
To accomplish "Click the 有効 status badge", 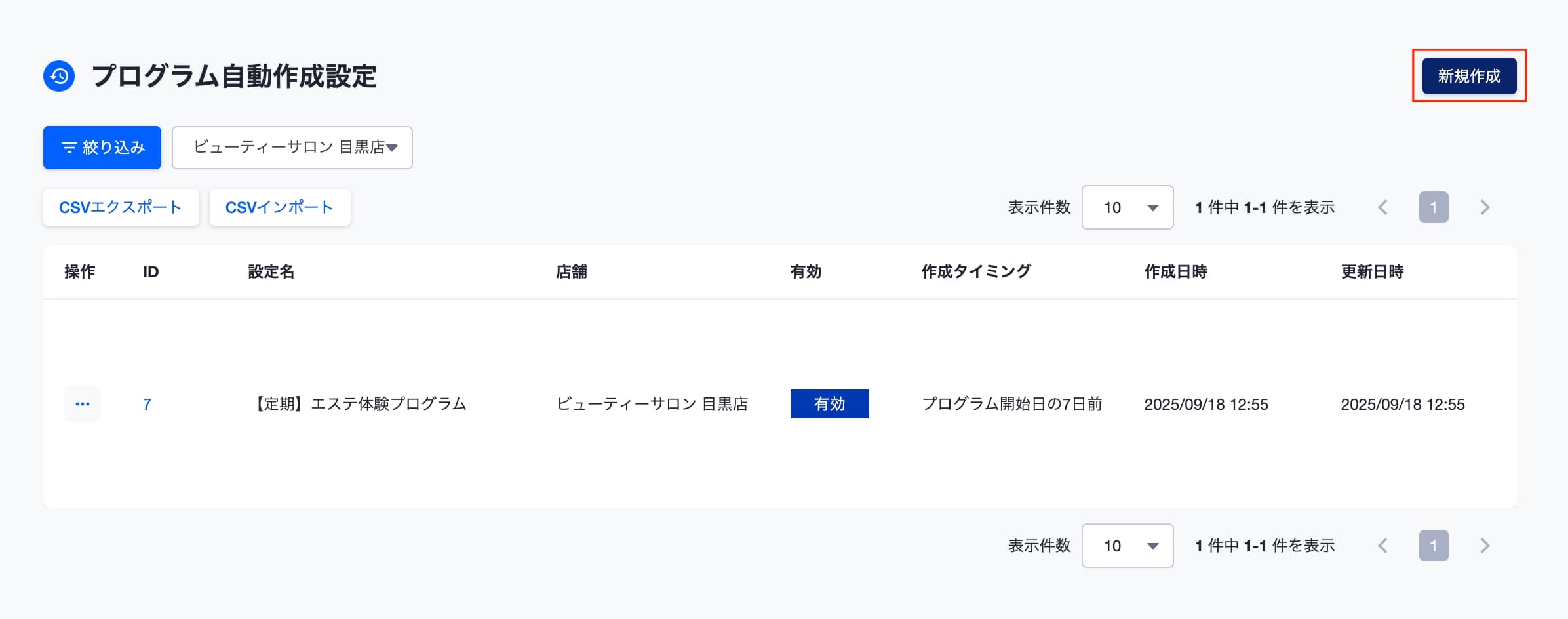I will (x=829, y=404).
